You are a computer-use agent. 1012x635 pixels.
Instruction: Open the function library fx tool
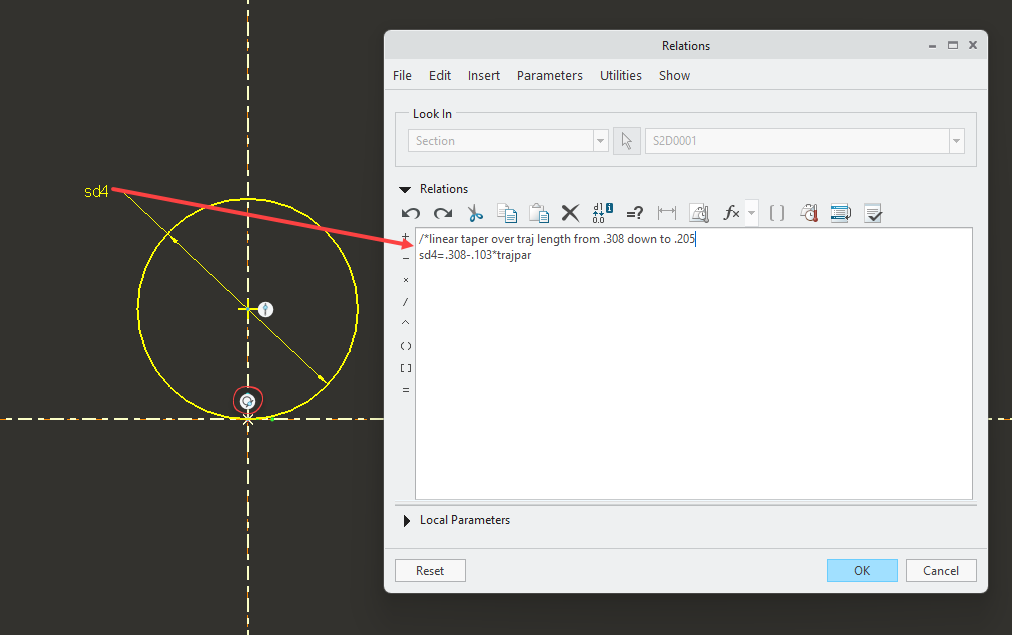coord(731,213)
